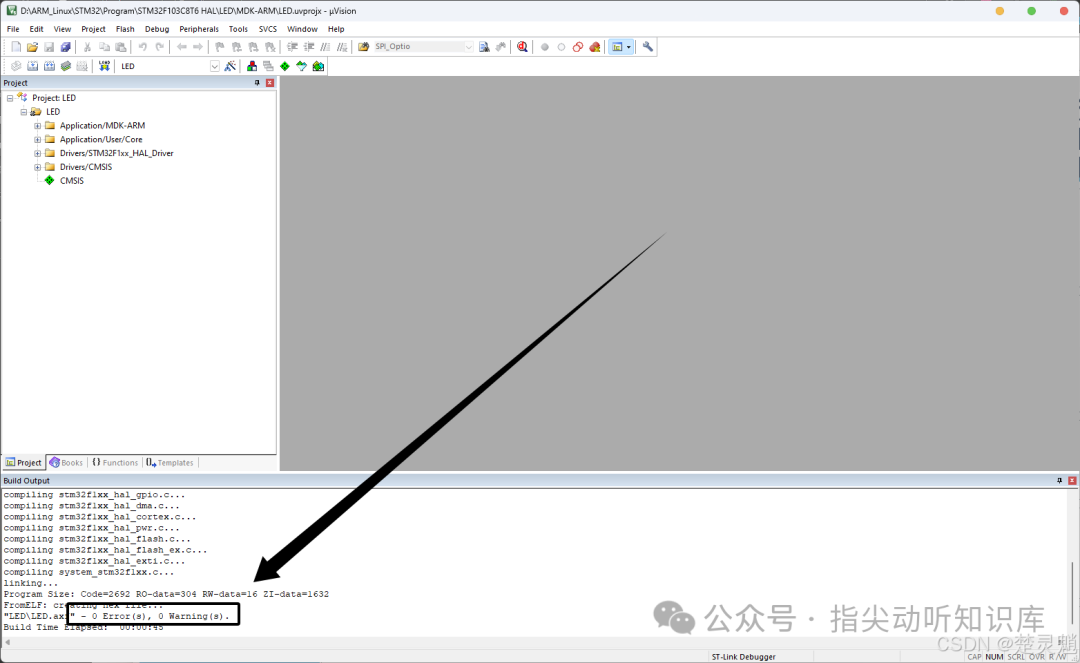Click the Build target icon

(x=32, y=66)
